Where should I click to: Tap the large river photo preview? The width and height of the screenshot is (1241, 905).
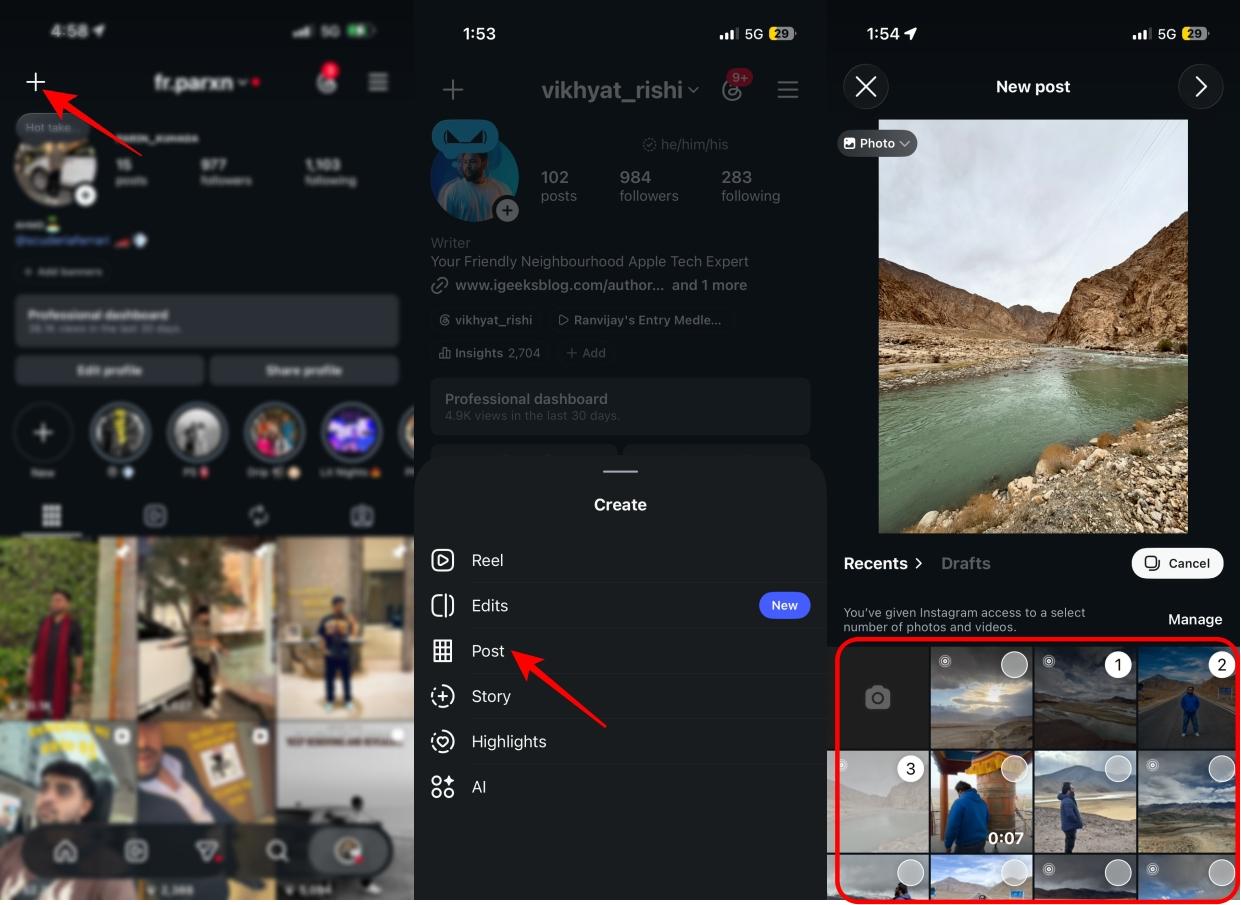coord(1033,326)
